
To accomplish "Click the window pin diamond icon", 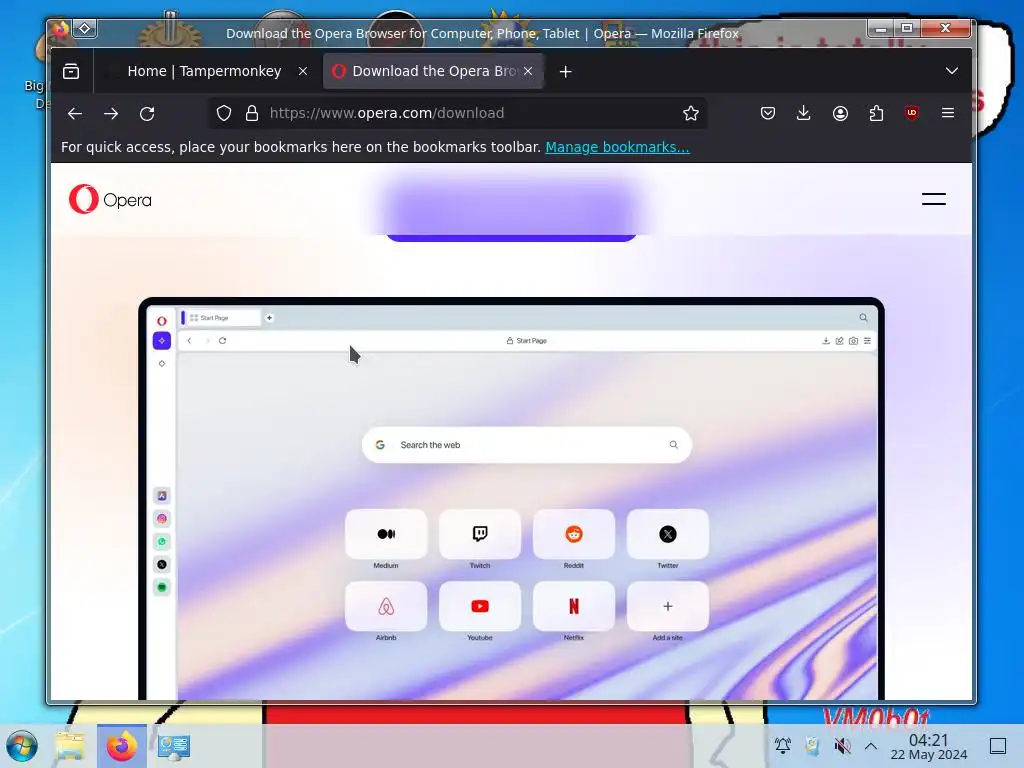I will pyautogui.click(x=85, y=29).
